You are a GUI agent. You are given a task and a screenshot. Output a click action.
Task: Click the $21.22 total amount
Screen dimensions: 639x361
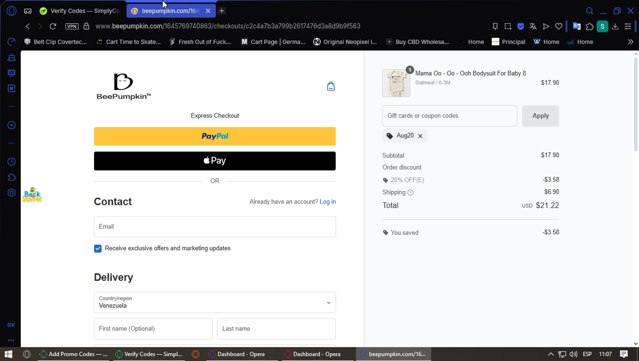(x=547, y=205)
